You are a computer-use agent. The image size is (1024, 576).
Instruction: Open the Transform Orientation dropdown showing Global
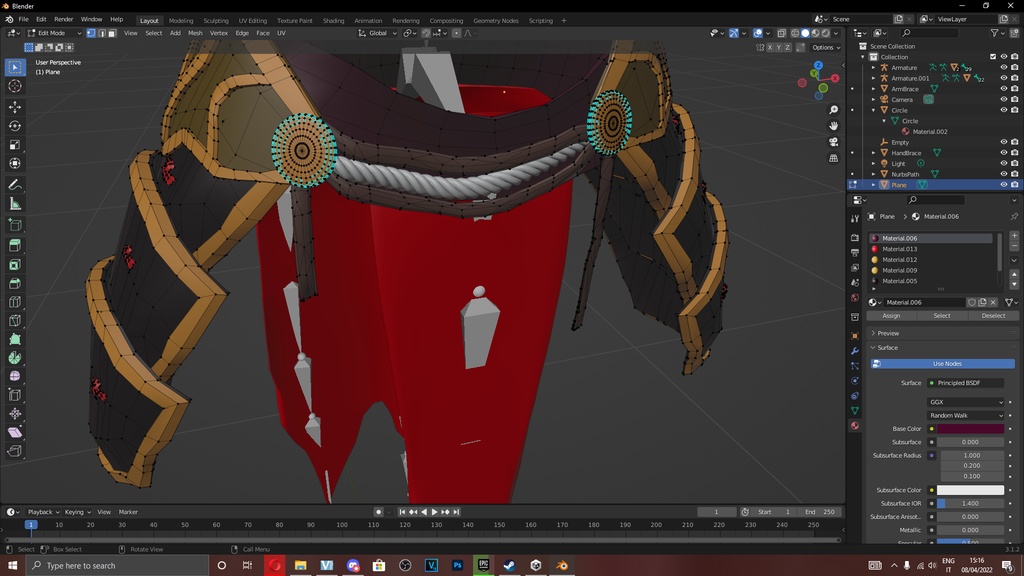pyautogui.click(x=378, y=32)
